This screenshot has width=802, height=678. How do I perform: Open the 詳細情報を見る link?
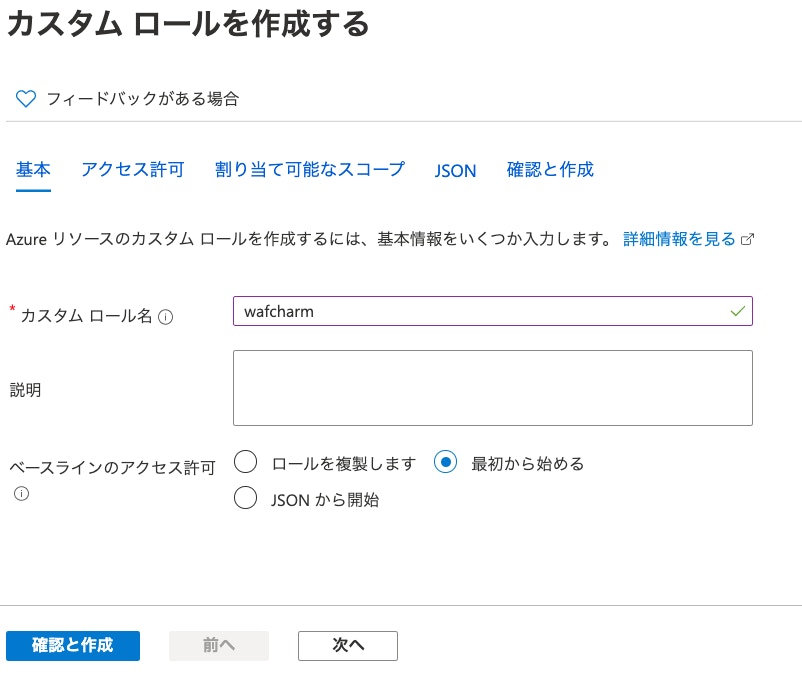tap(679, 240)
